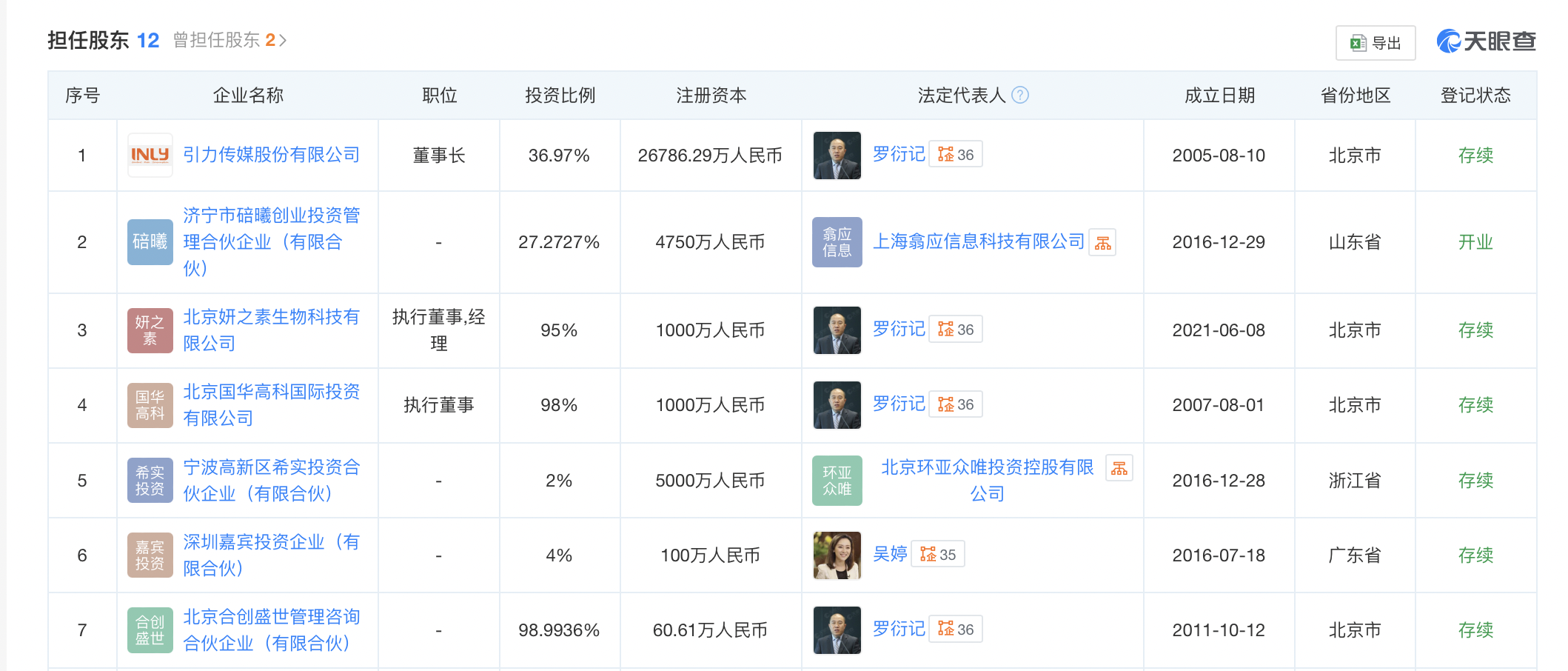Screen dimensions: 1568x671
Task: Click the Excel icon in the 导出 button
Action: [x=1358, y=43]
